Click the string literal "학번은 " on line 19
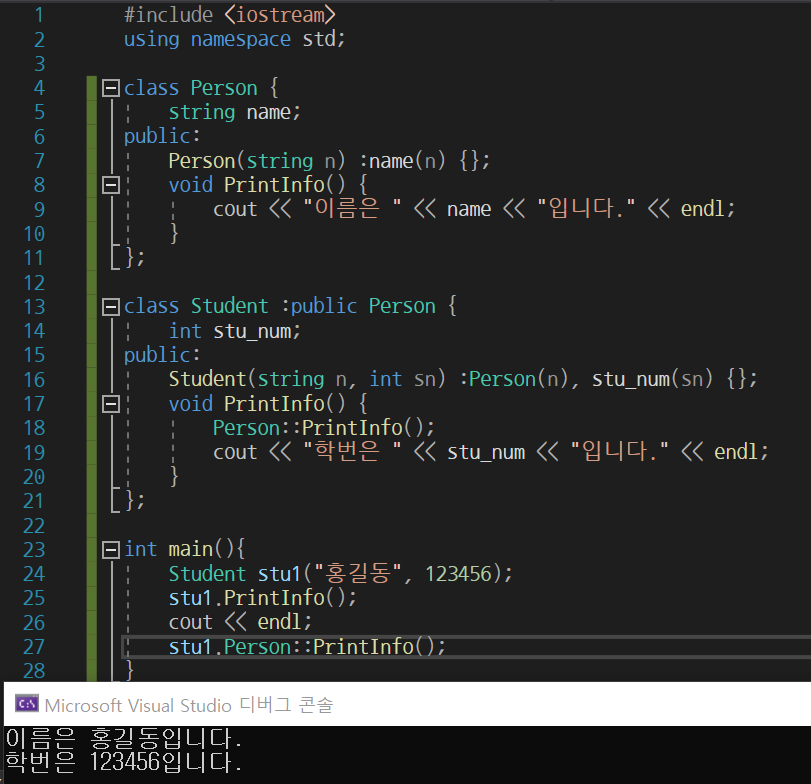Viewport: 811px width, 784px height. point(352,451)
